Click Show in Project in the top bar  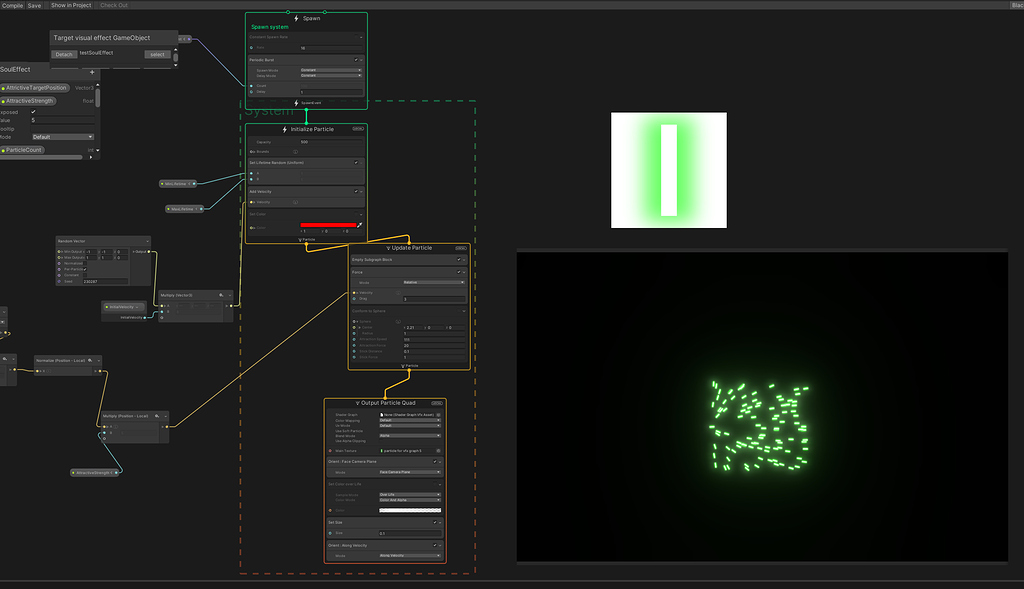pos(70,4)
